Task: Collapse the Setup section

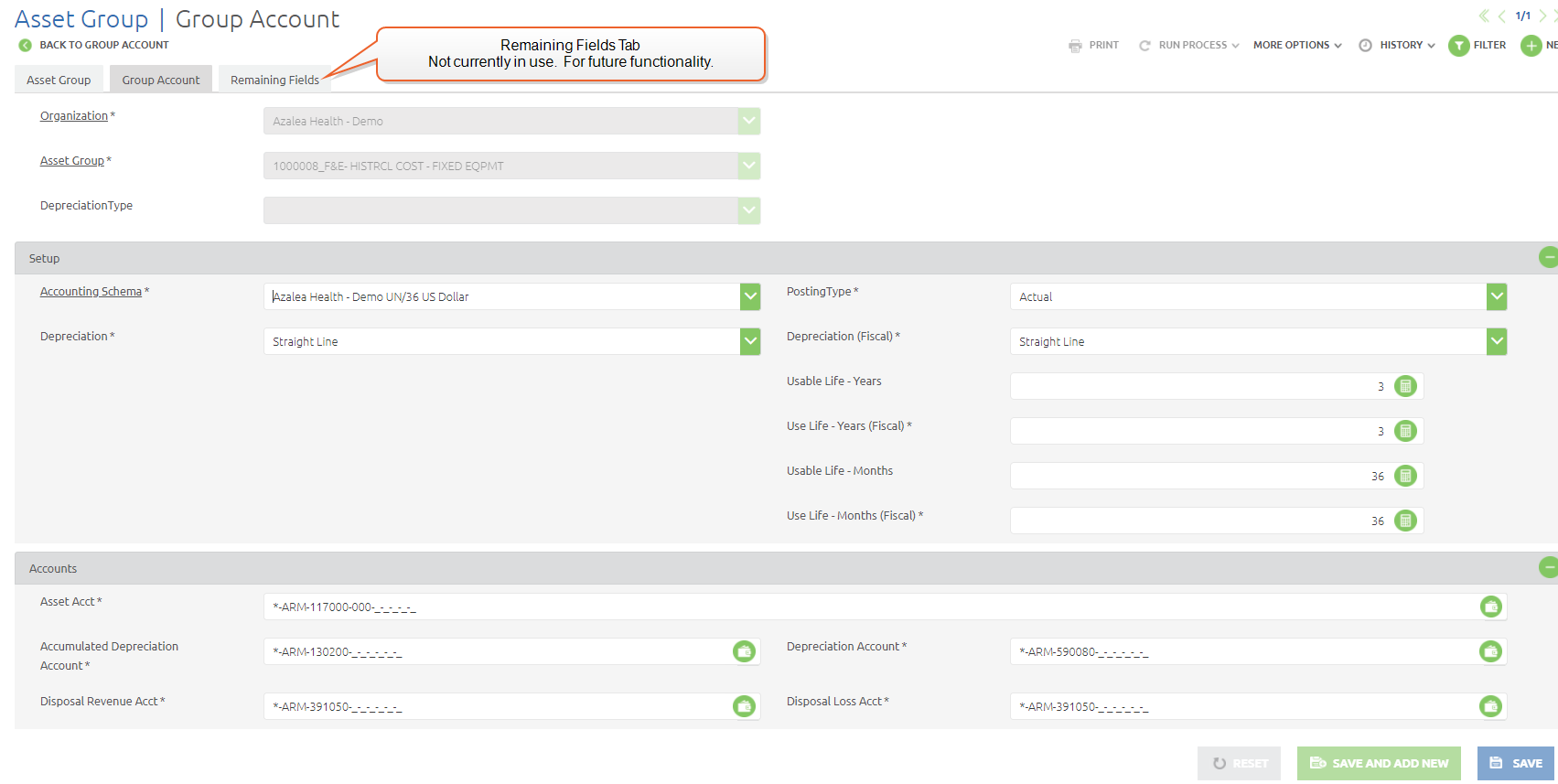Action: tap(1548, 258)
